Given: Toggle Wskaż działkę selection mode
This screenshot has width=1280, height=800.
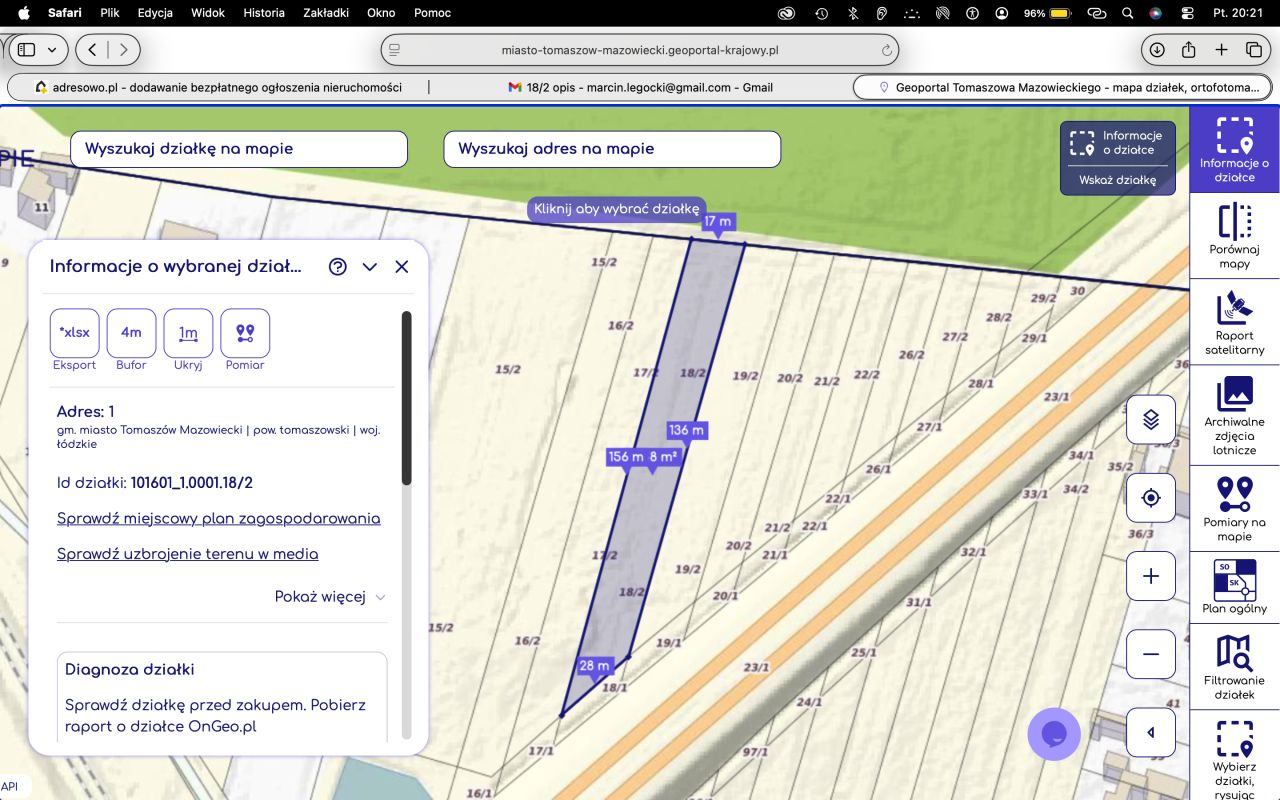Looking at the screenshot, I should (x=1117, y=180).
